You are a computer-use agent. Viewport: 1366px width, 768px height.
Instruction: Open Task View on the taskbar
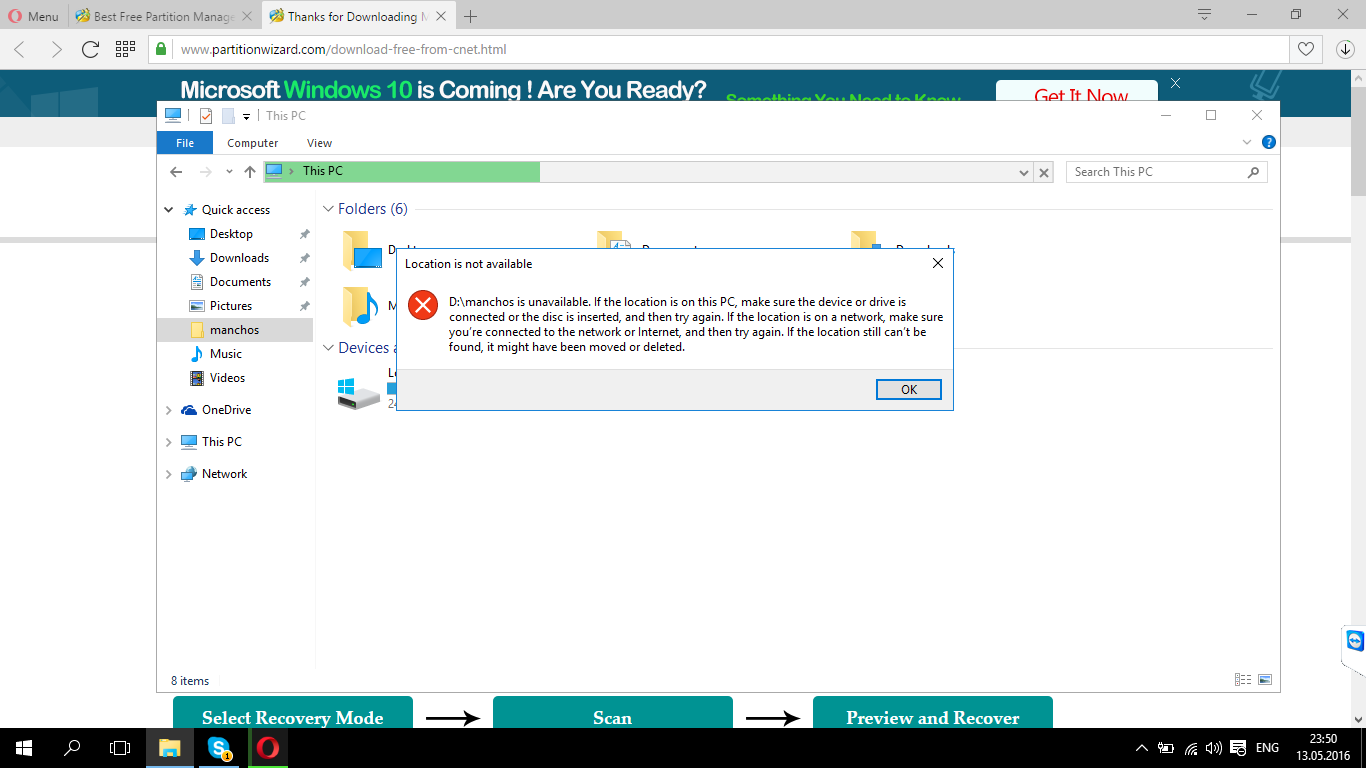(120, 748)
